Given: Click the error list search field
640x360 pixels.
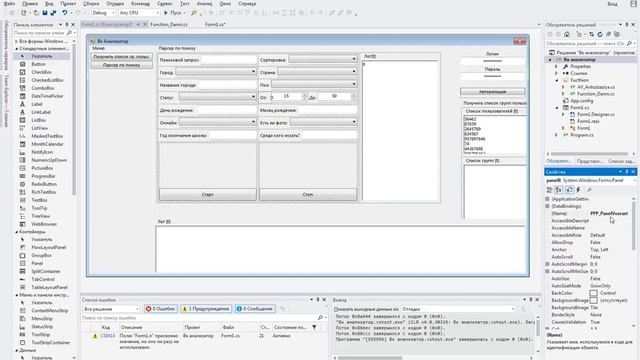Looking at the screenshot, I should click(x=200, y=318).
